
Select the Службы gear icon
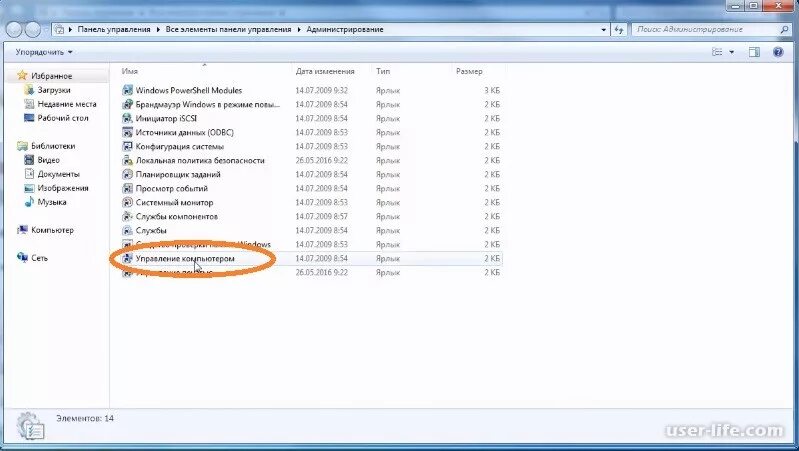pyautogui.click(x=127, y=230)
